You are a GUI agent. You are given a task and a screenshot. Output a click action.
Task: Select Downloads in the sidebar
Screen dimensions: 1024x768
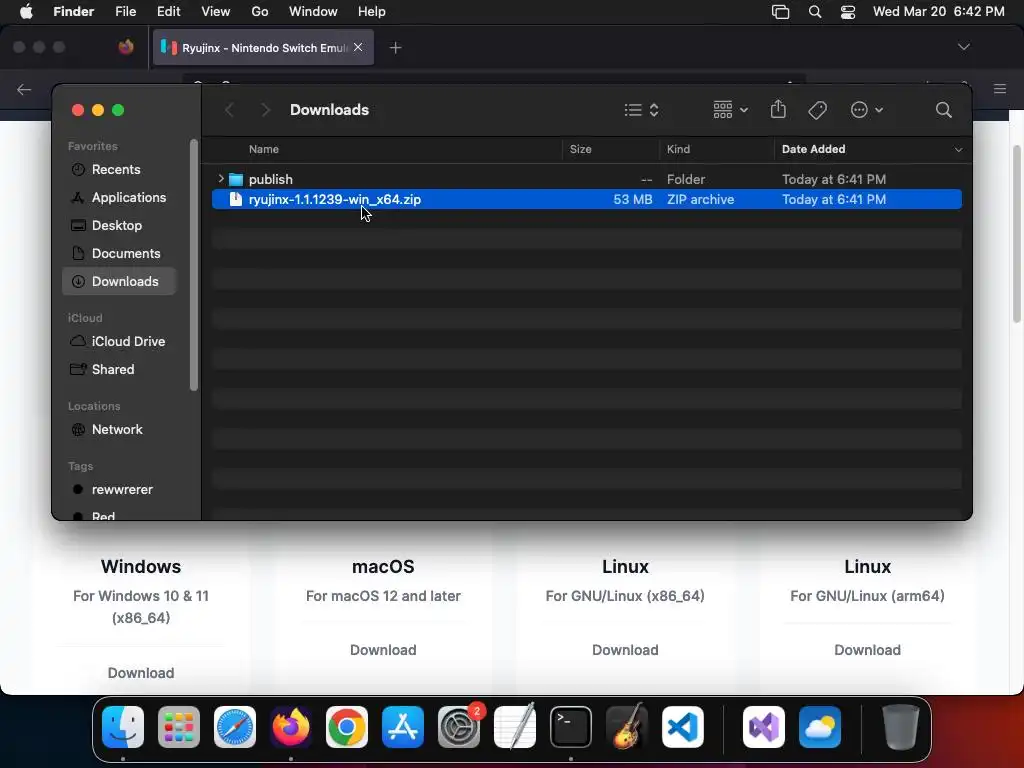click(120, 281)
